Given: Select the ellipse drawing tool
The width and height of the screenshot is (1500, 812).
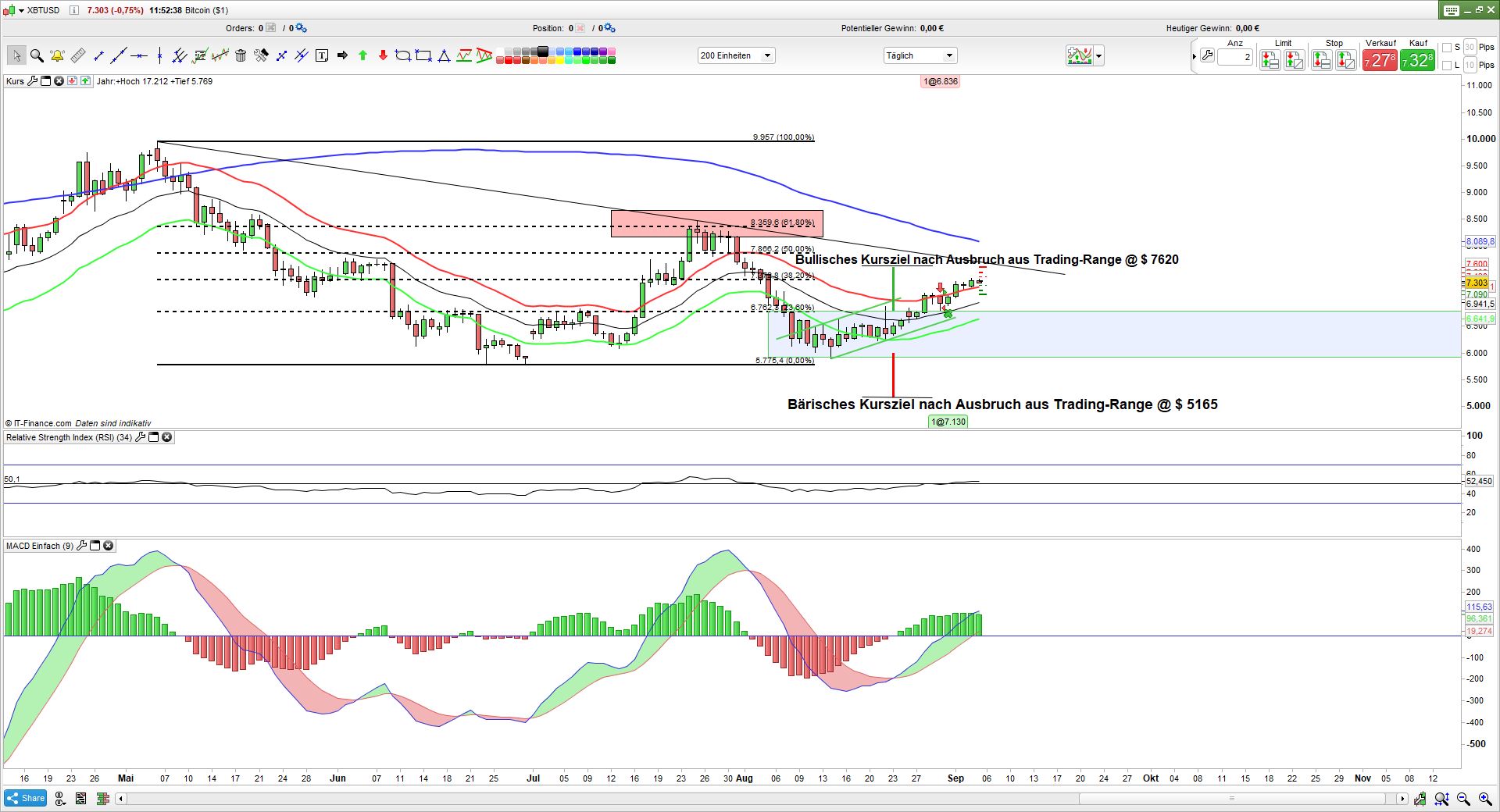Looking at the screenshot, I should pyautogui.click(x=403, y=55).
